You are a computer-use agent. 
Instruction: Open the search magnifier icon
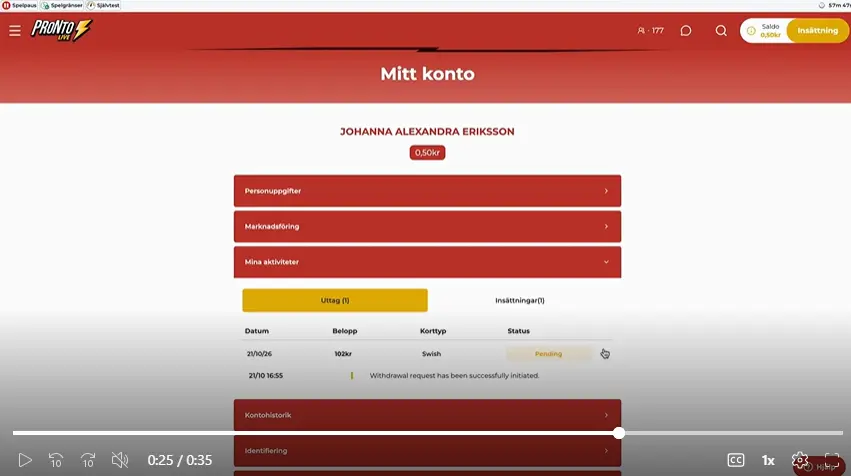[x=721, y=31]
